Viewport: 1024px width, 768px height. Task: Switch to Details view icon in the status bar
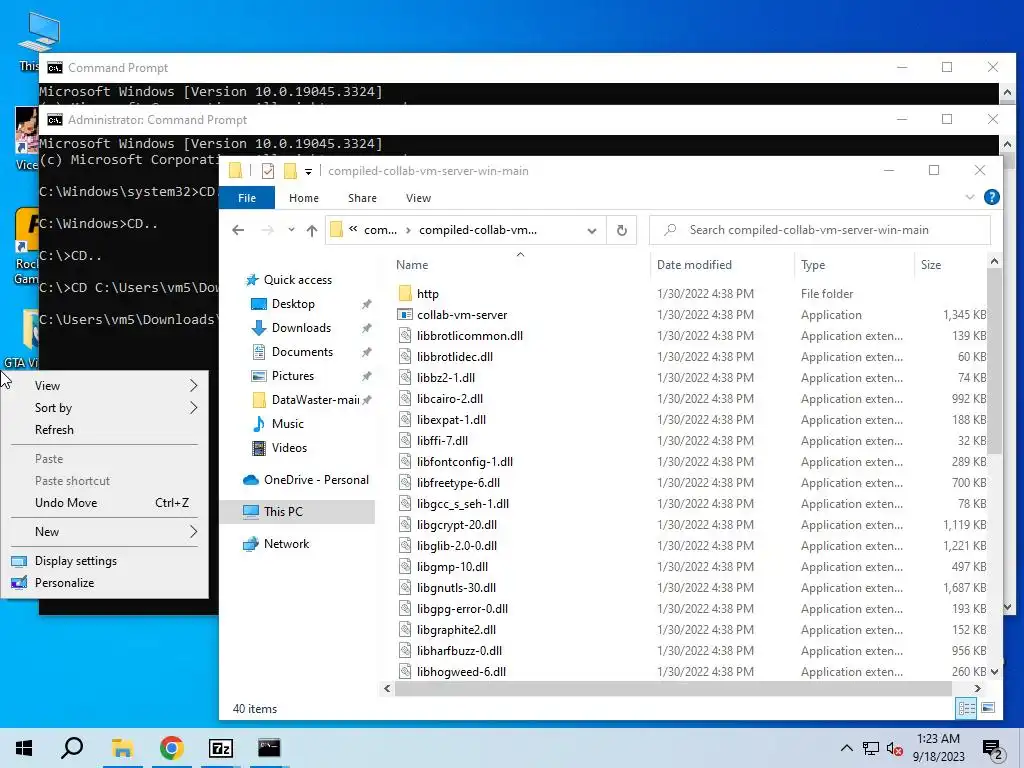click(967, 708)
